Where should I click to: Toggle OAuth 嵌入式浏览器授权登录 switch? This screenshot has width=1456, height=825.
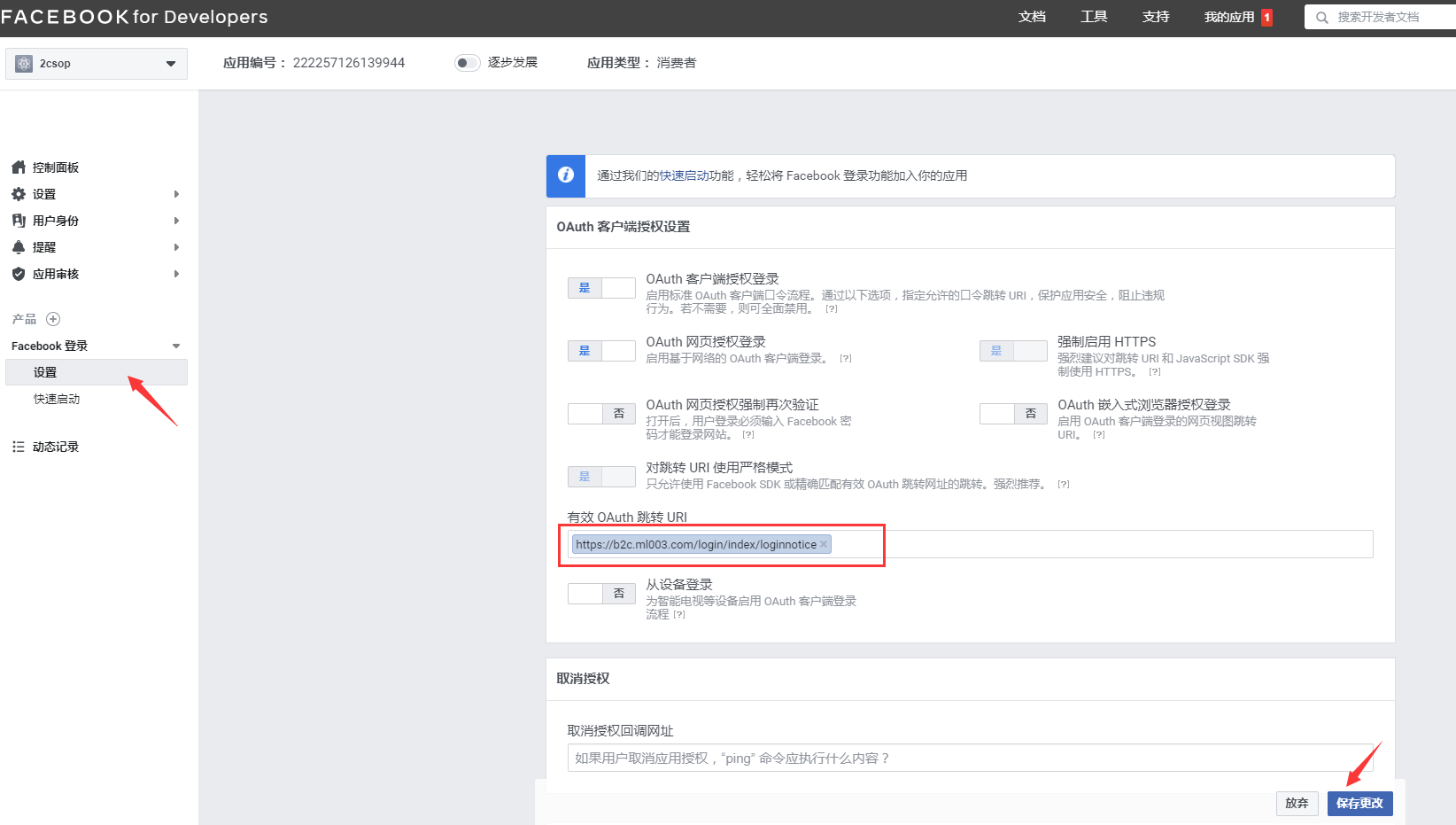tap(1013, 414)
